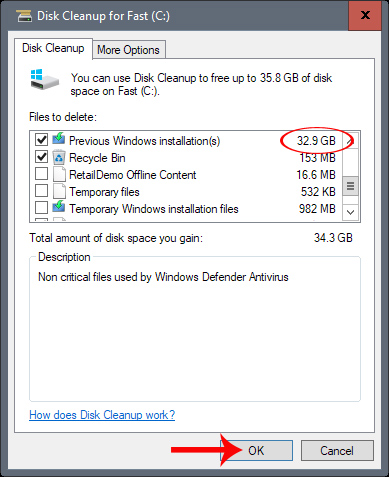Select the Recycle Bin icon in the list

coord(59,157)
